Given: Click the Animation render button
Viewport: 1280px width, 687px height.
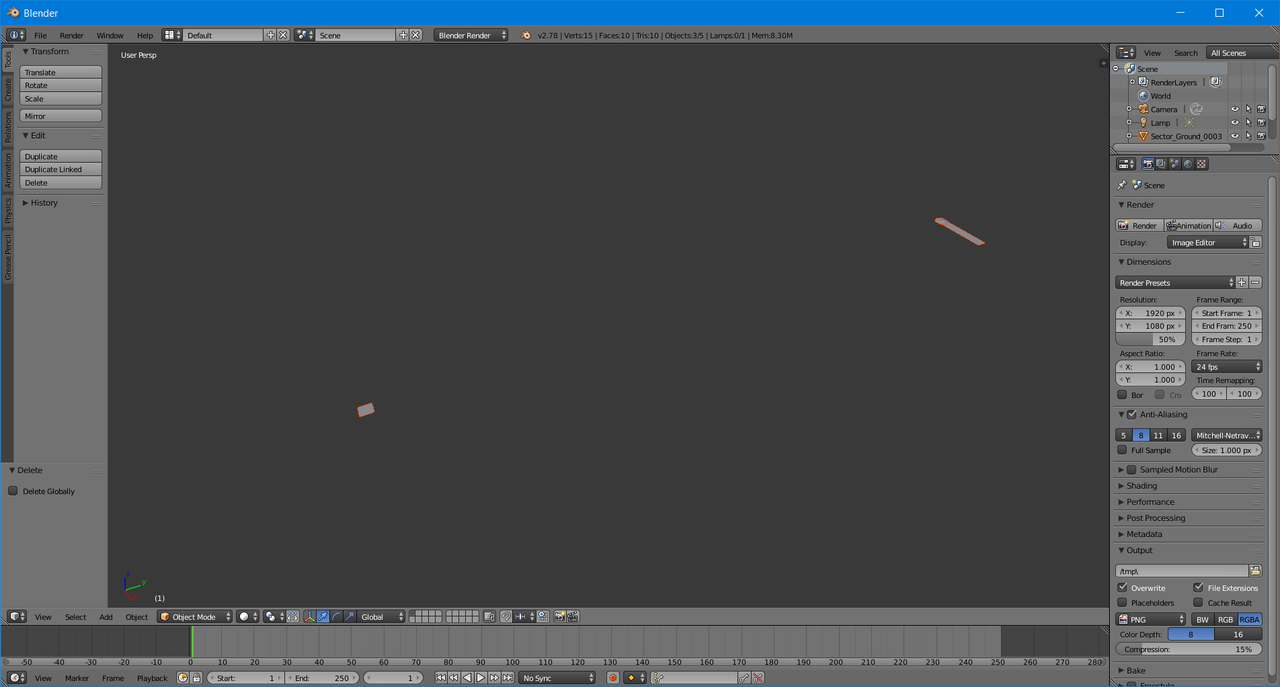Looking at the screenshot, I should click(x=1188, y=226).
